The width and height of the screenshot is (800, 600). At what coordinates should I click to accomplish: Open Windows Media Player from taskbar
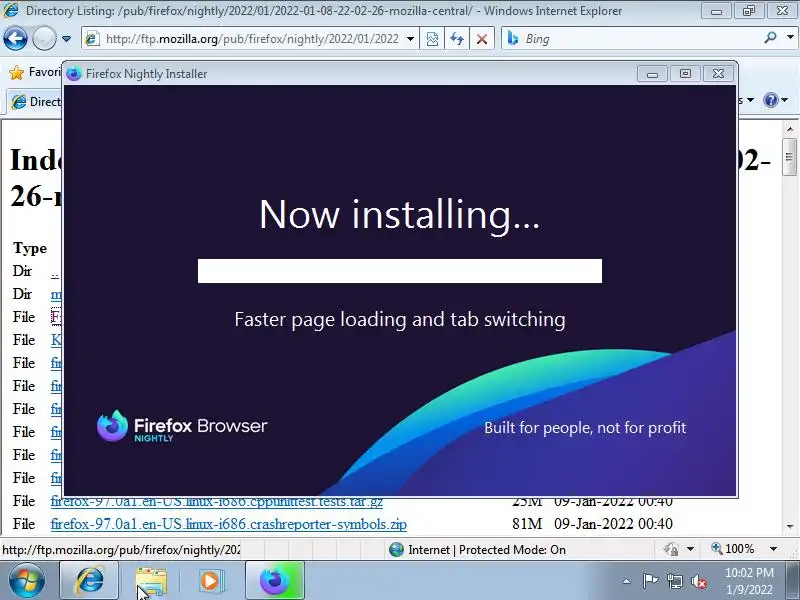210,581
